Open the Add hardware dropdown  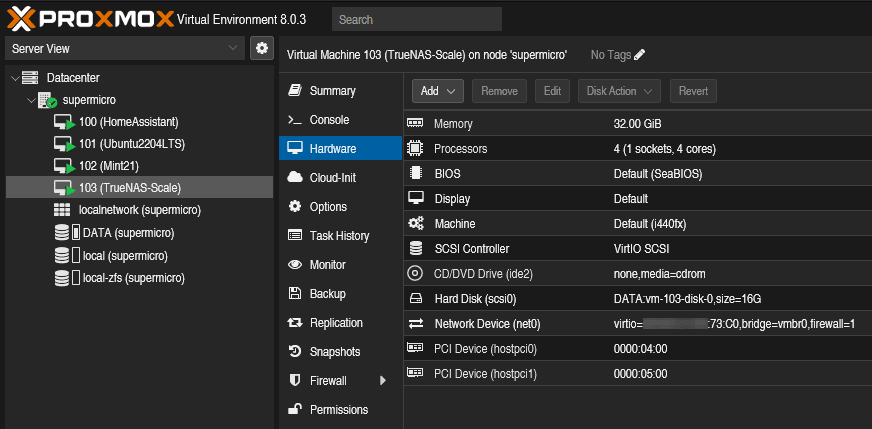point(438,91)
